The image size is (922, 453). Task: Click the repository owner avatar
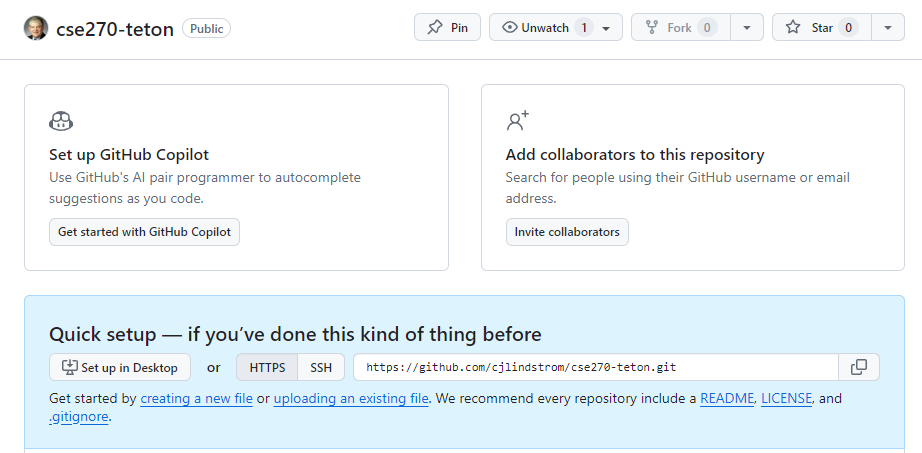[35, 28]
